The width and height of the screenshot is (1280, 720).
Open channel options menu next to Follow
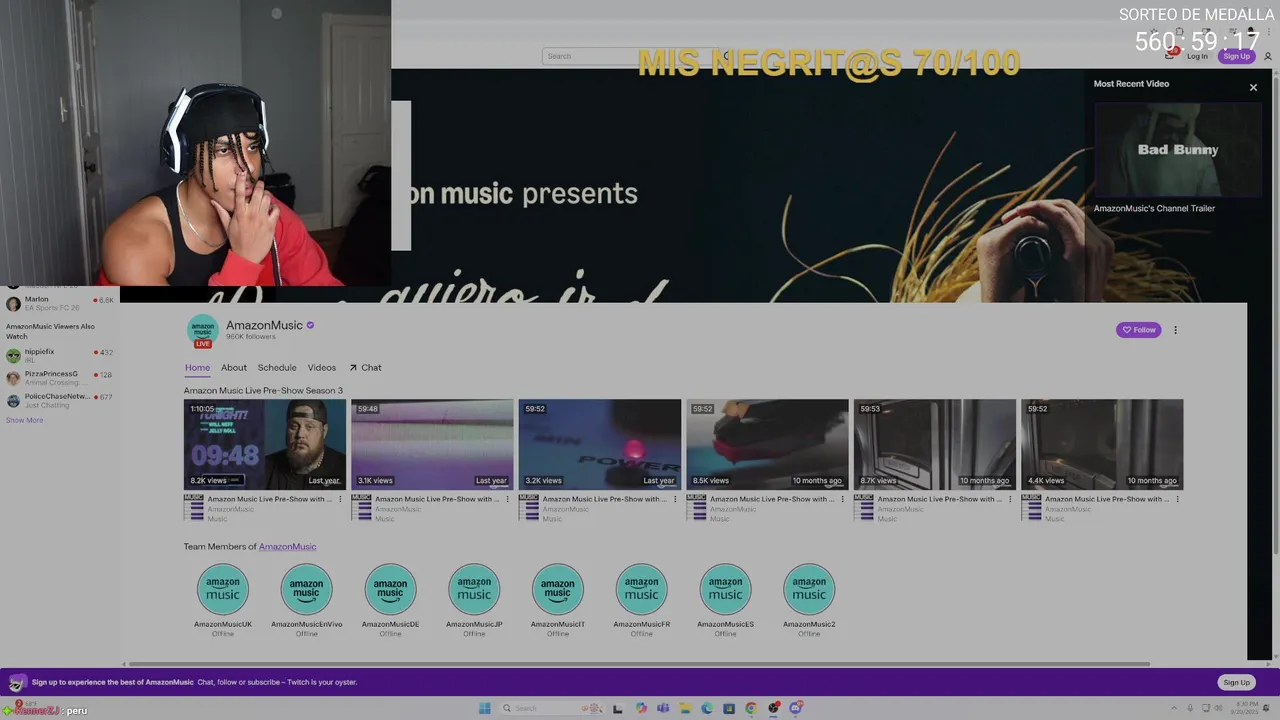pyautogui.click(x=1175, y=330)
